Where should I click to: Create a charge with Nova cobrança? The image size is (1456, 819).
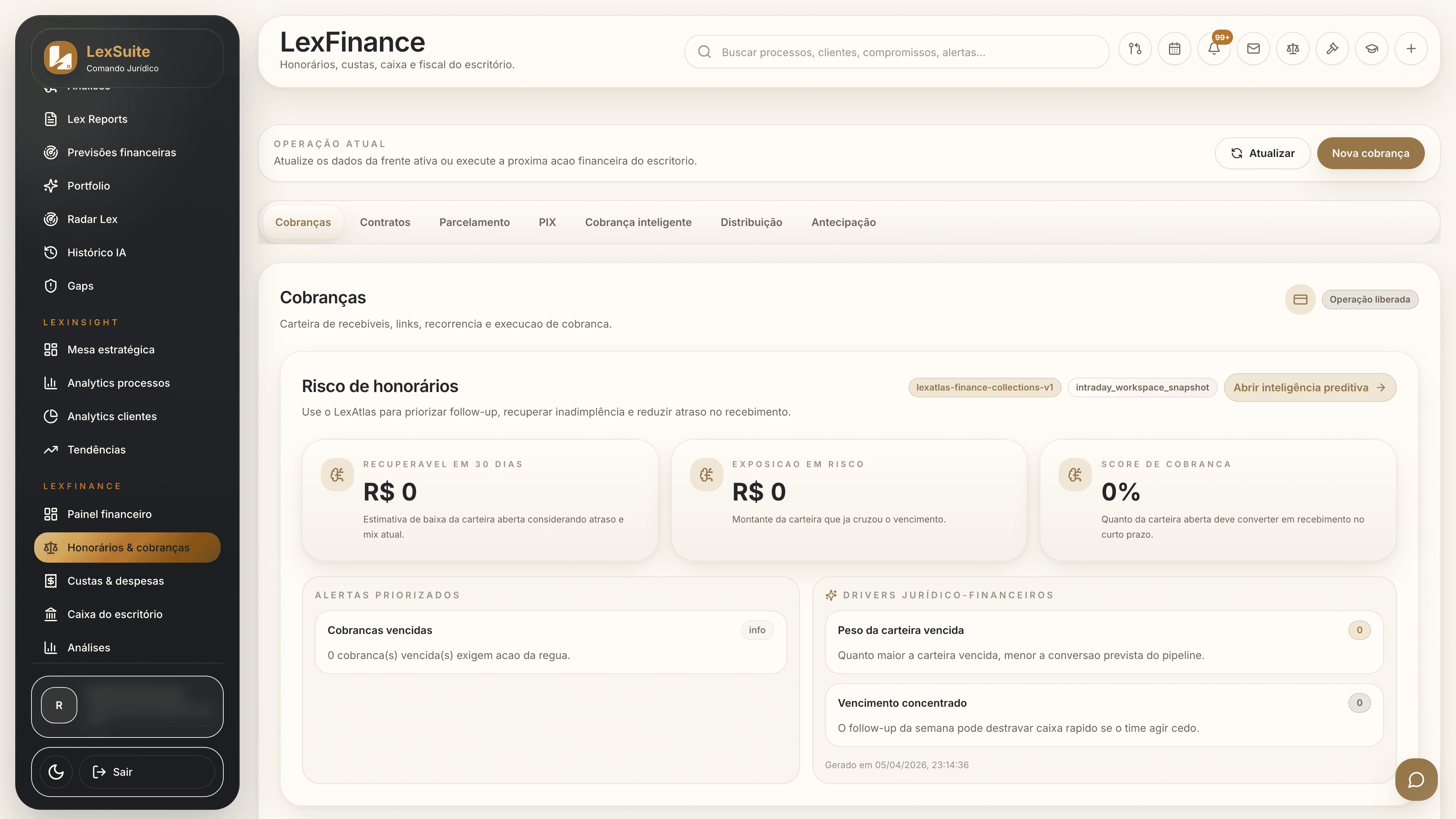[x=1371, y=152]
